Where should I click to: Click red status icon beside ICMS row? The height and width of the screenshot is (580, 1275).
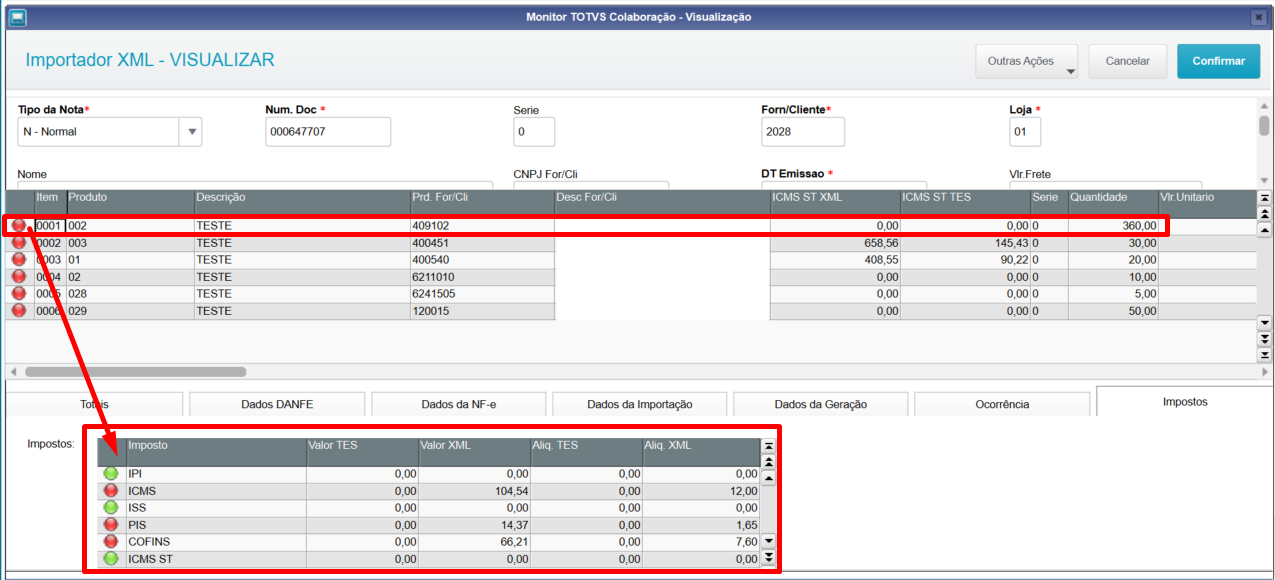point(111,491)
